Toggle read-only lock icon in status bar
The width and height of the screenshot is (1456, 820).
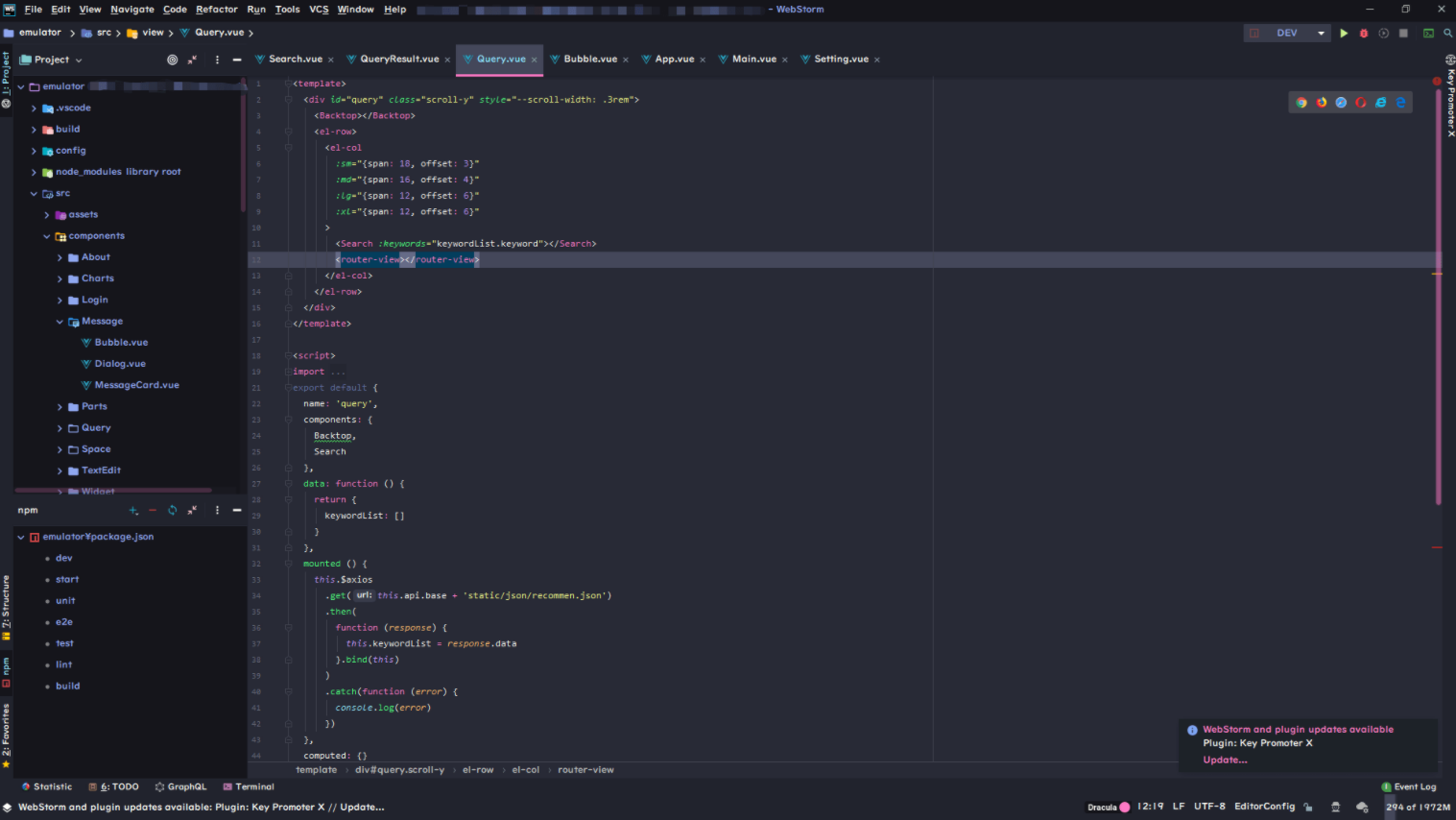(1307, 808)
